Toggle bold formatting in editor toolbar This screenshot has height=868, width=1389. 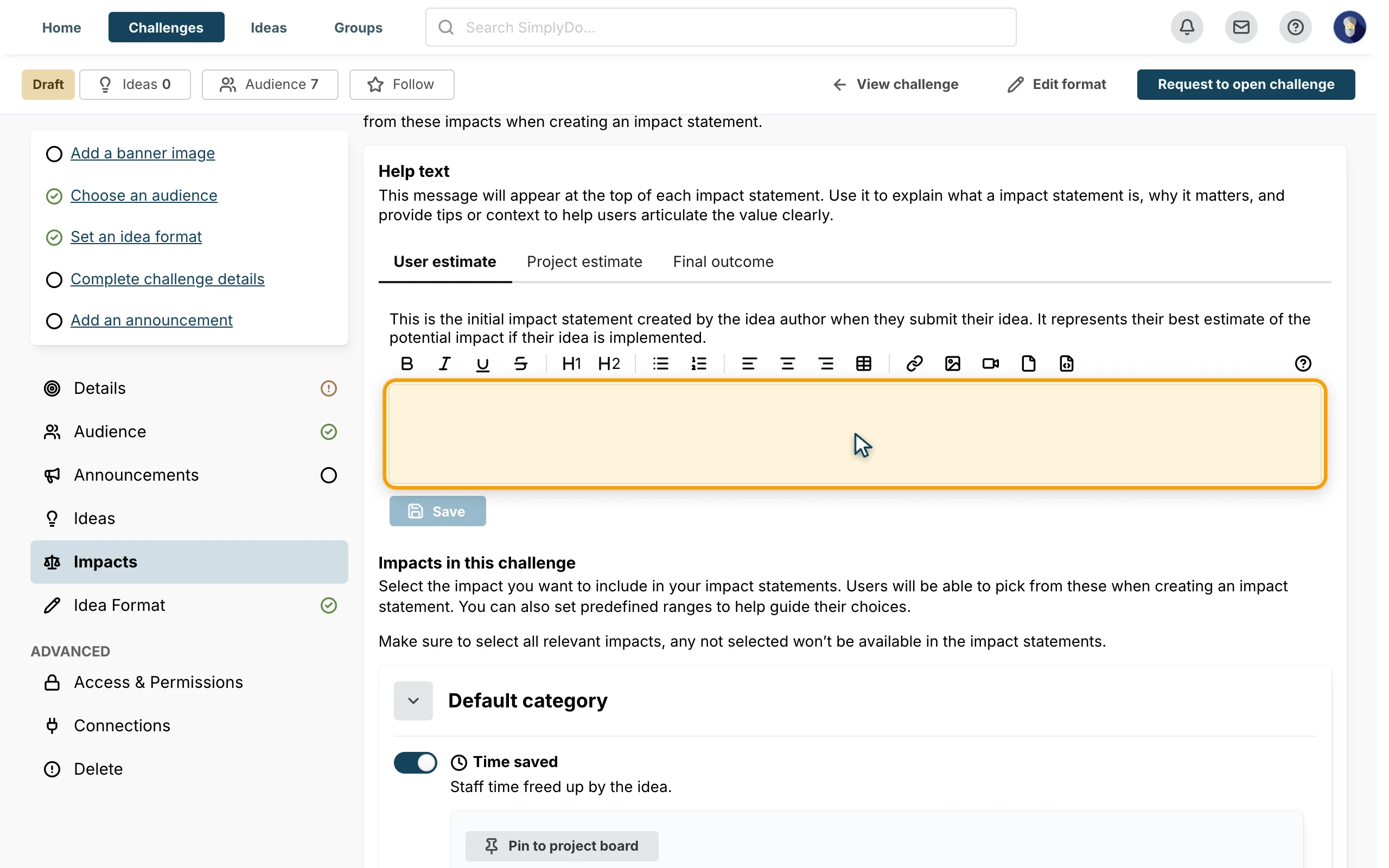click(407, 364)
